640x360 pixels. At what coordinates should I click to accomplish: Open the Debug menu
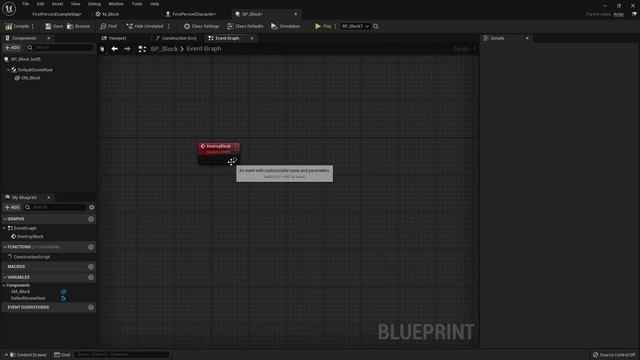coord(94,4)
